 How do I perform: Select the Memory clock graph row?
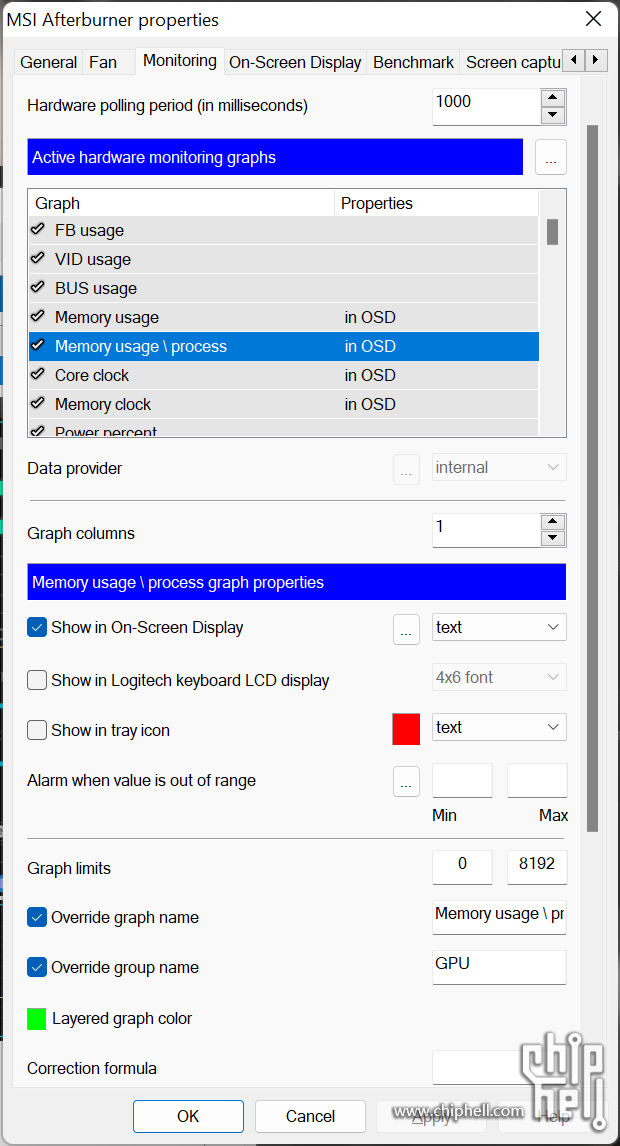click(284, 404)
